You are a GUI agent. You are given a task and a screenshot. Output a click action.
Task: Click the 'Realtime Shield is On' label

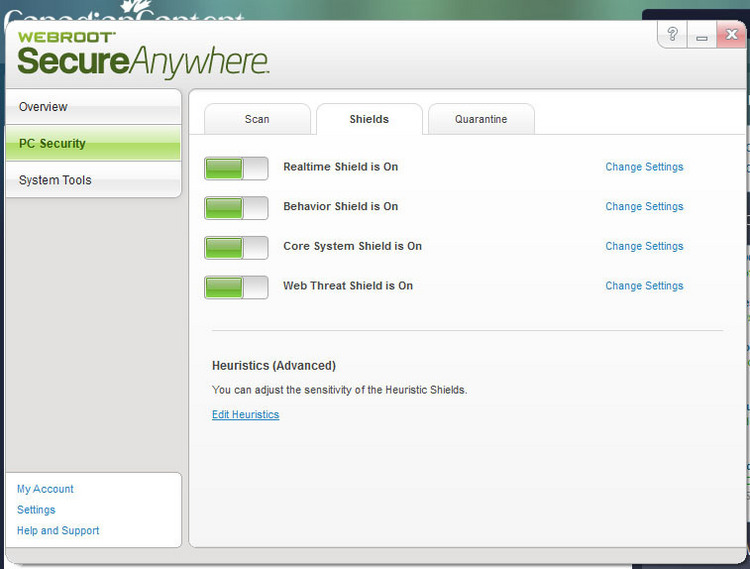tap(341, 167)
